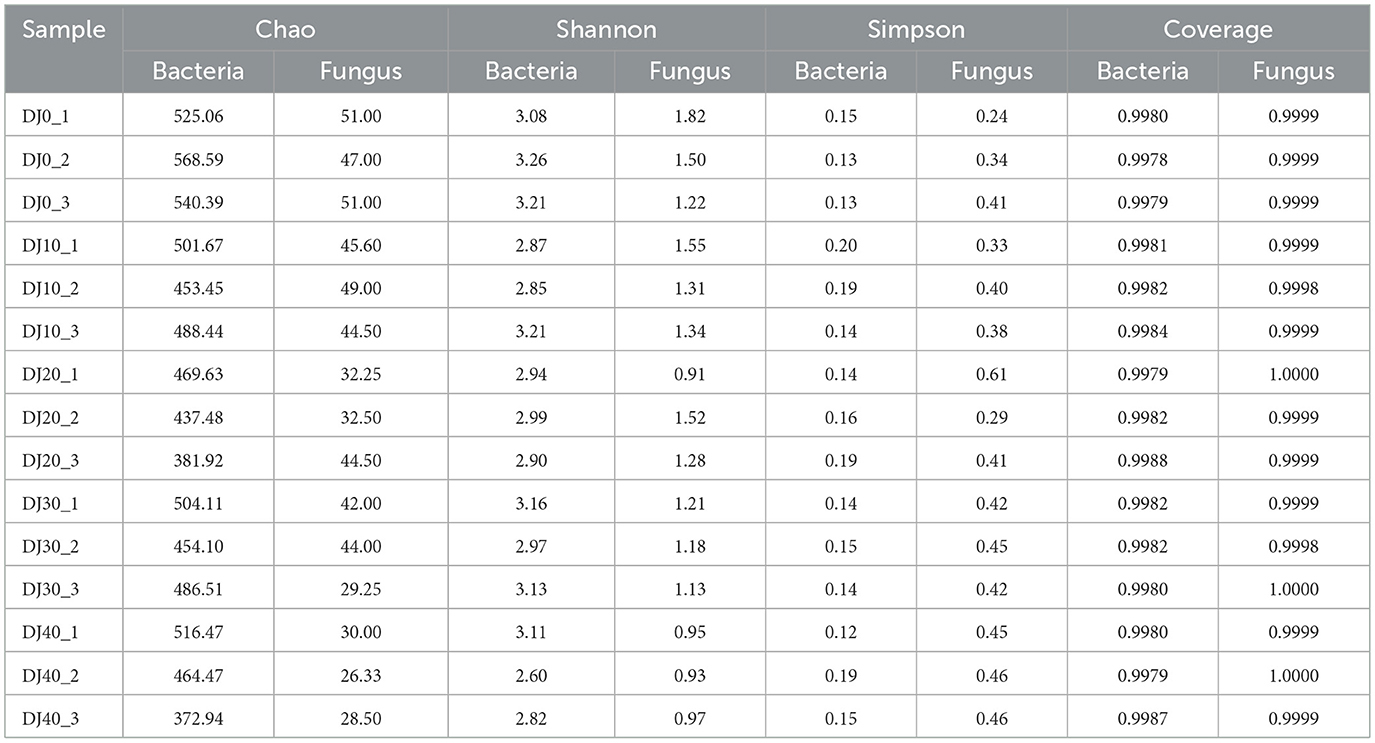Click the Fungus subheader under Coverage
The height and width of the screenshot is (743, 1375).
[x=1294, y=71]
